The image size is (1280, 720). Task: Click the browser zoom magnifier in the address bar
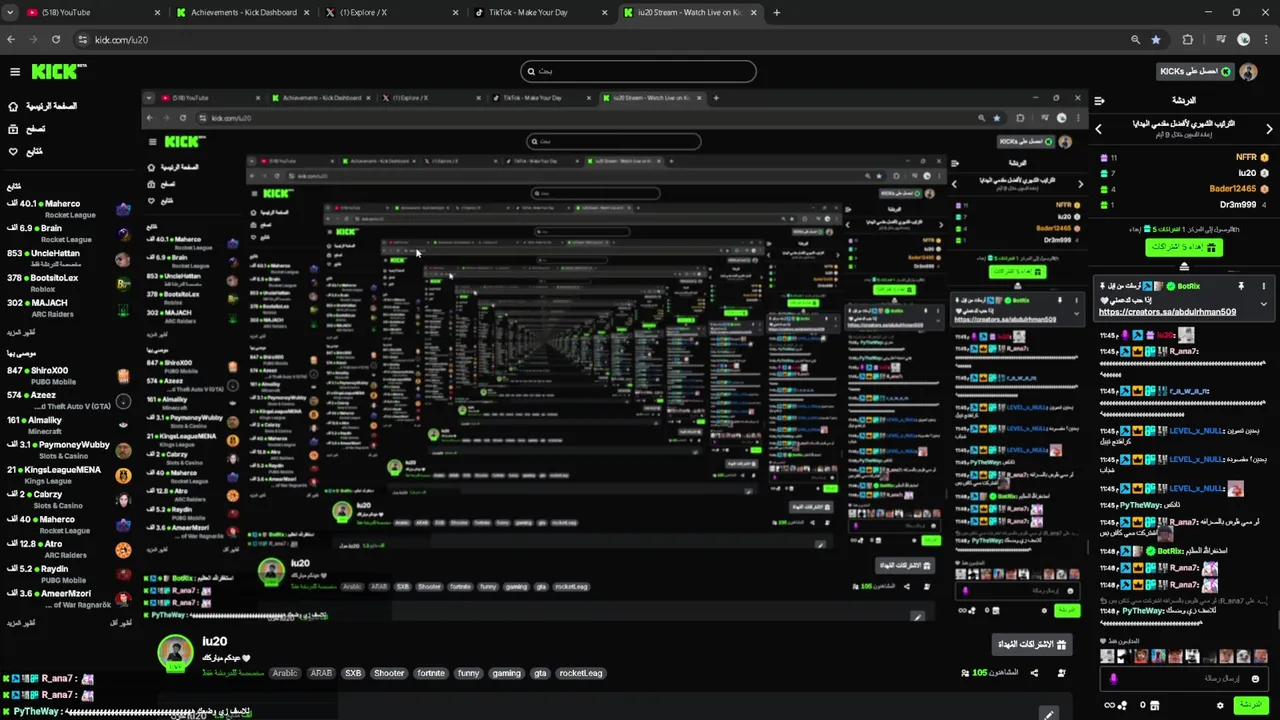pyautogui.click(x=1135, y=40)
